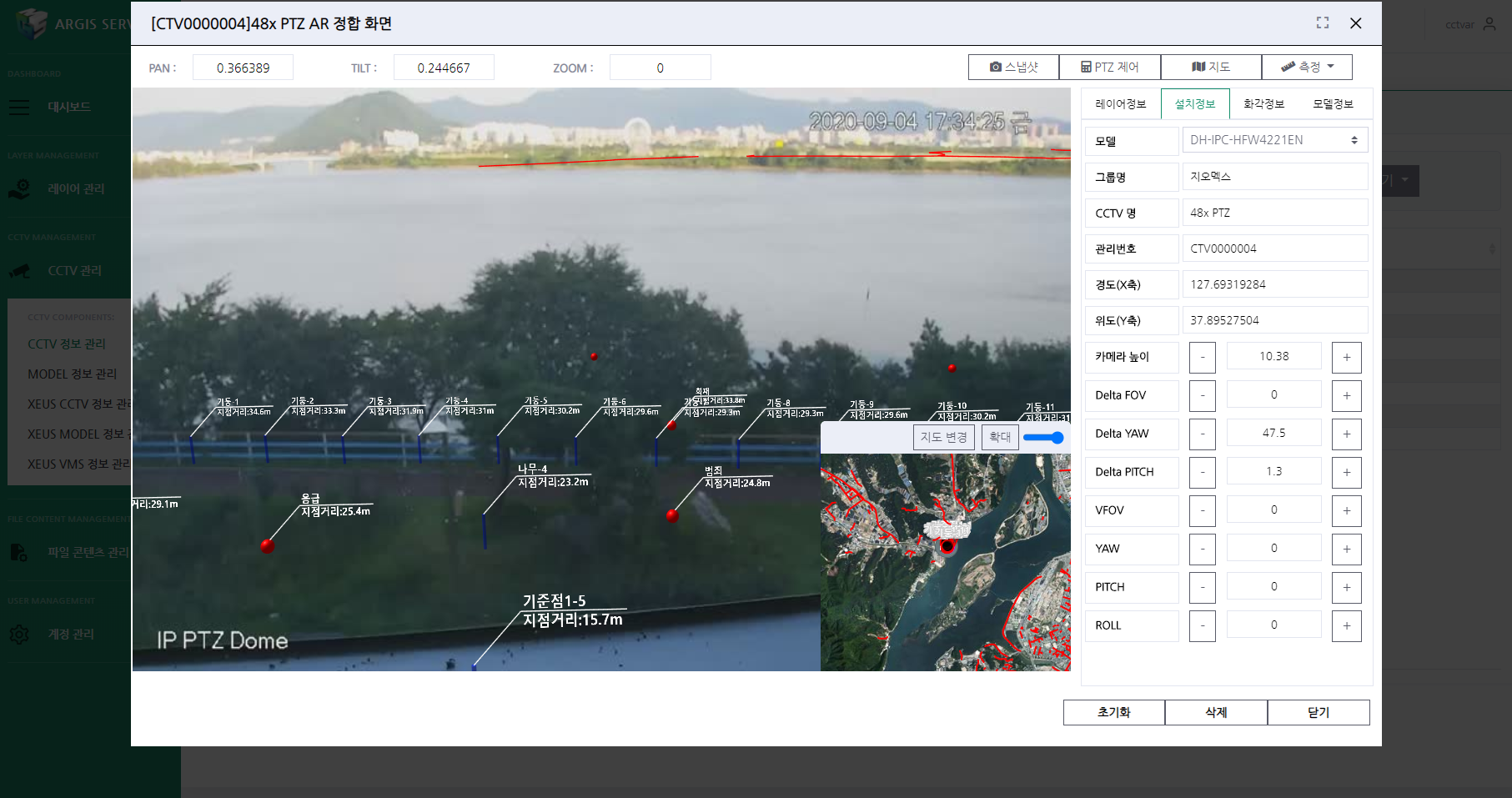Open CCTV 정보 관리 submenu item
The image size is (1512, 798).
click(x=67, y=344)
